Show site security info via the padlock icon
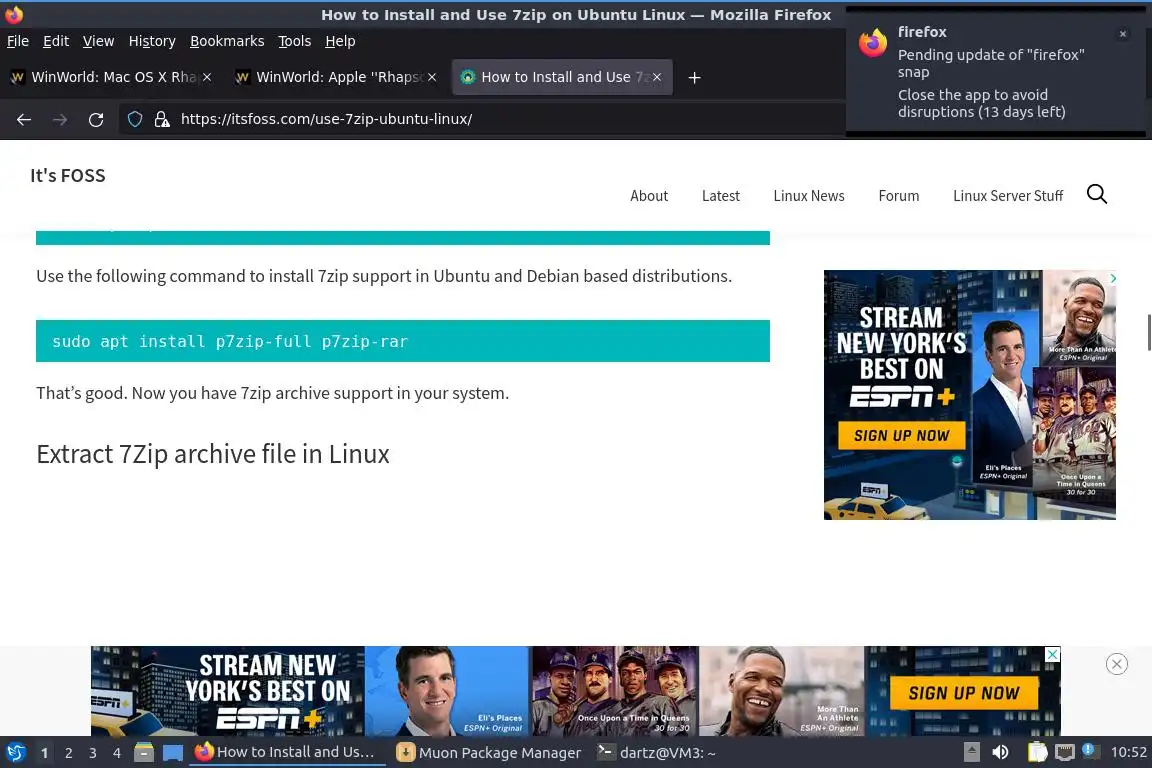 pyautogui.click(x=162, y=119)
